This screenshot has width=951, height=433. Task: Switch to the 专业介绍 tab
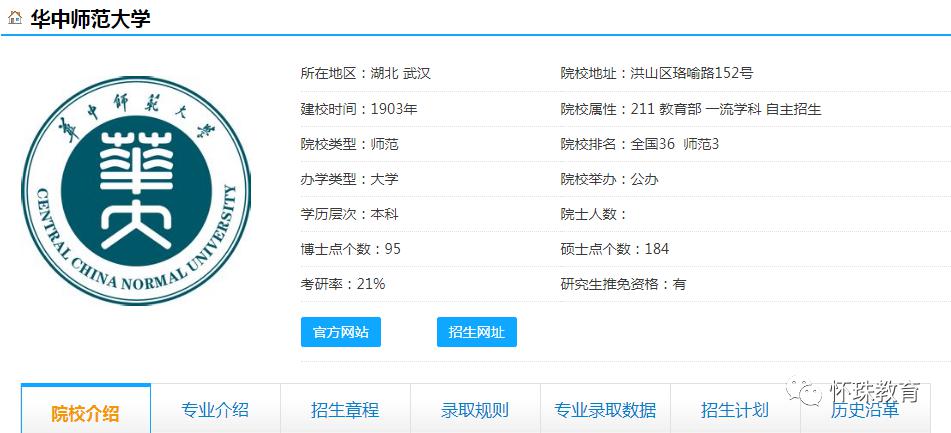click(x=215, y=410)
